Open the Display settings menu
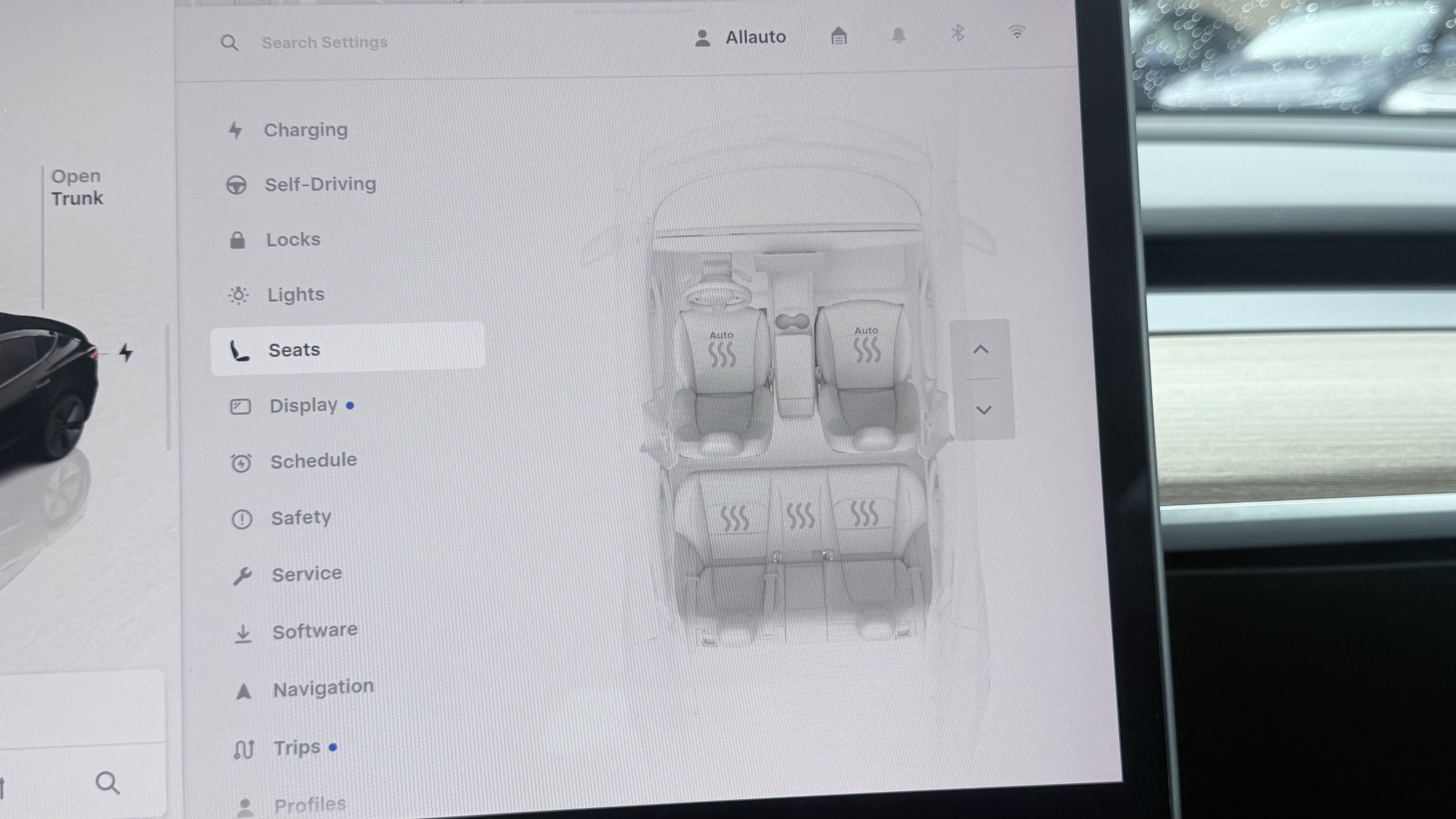 tap(304, 405)
